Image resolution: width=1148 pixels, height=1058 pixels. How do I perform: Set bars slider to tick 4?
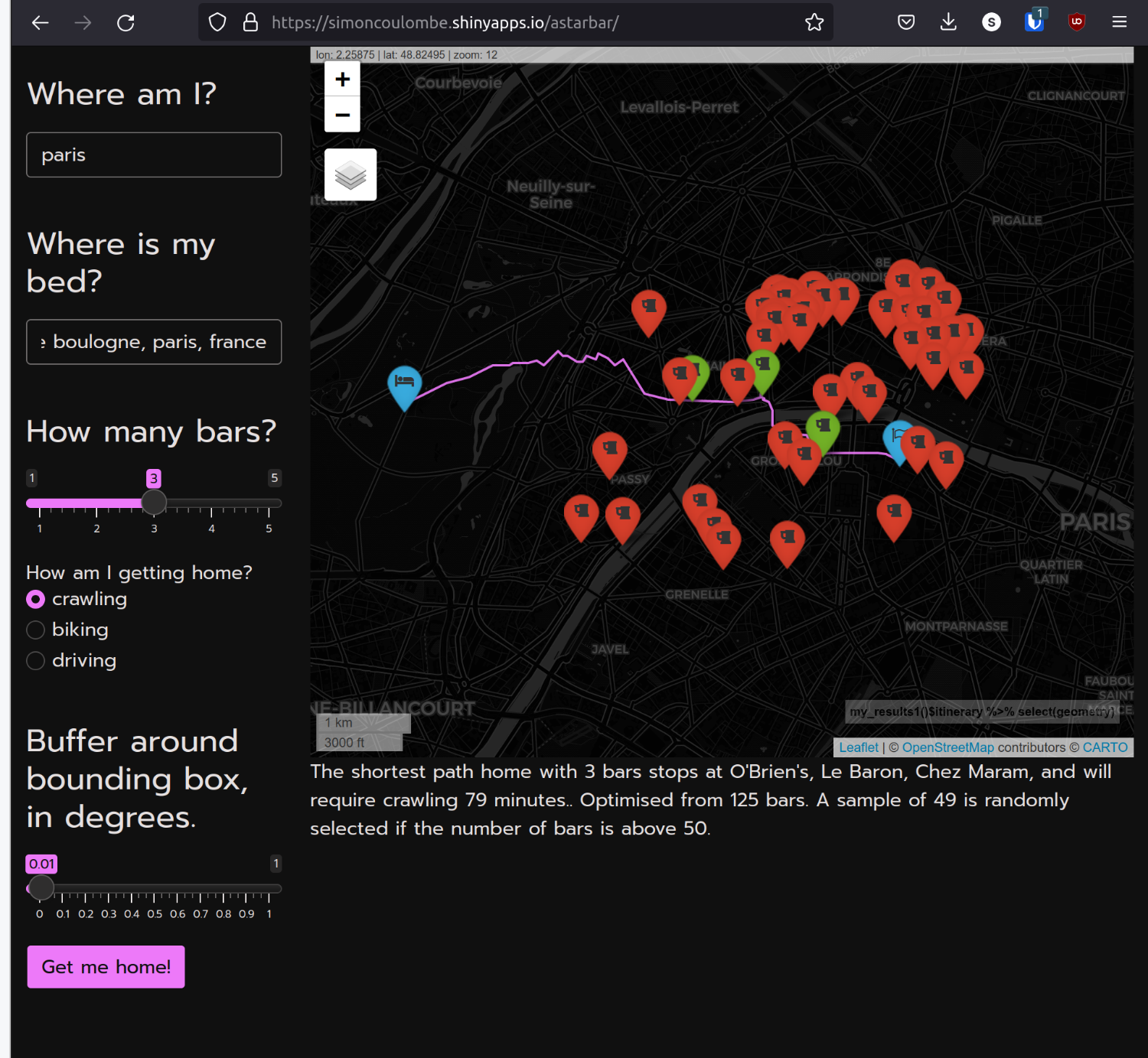[x=212, y=503]
